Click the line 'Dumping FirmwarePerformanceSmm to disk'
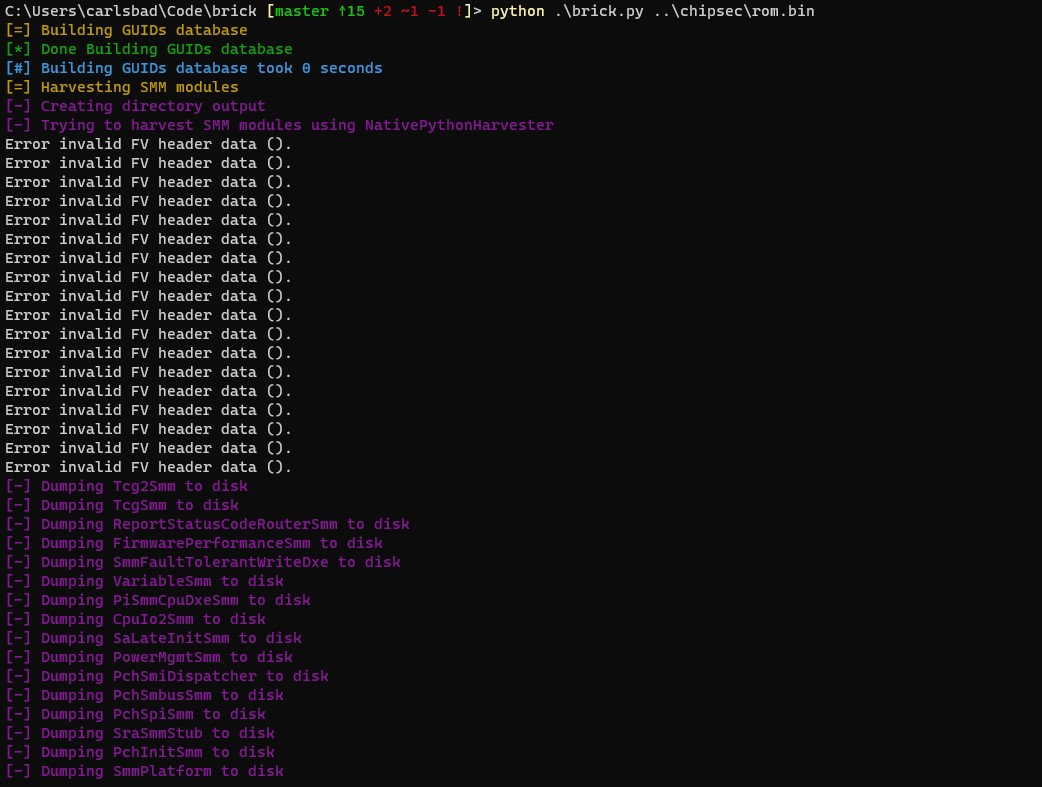 coord(194,543)
